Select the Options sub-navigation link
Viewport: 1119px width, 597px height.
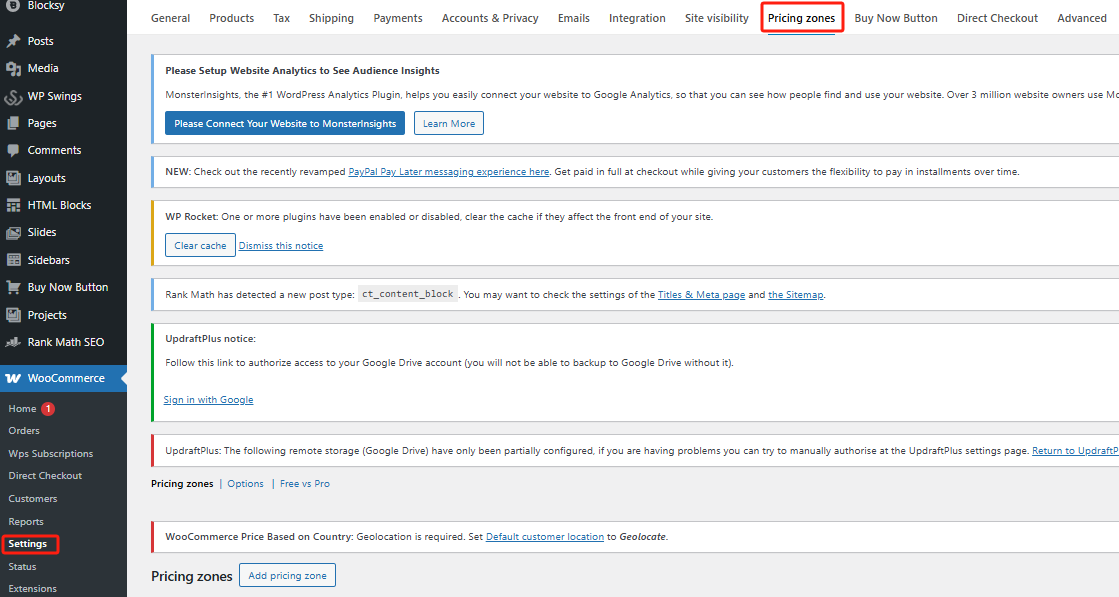245,484
